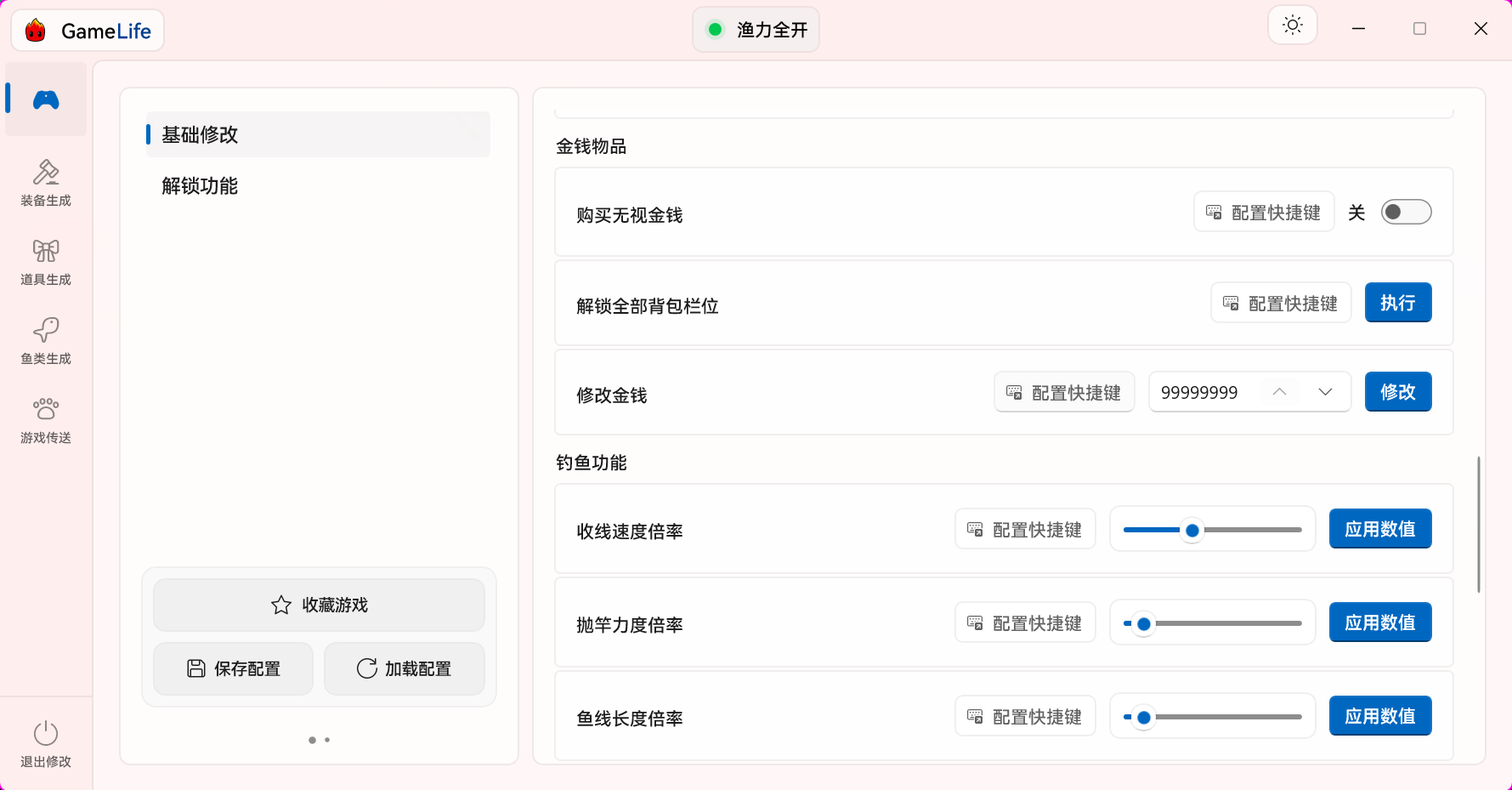Viewport: 1512px width, 790px height.
Task: Click 执行 for 解锁全部背包栏位
Action: (x=1398, y=303)
